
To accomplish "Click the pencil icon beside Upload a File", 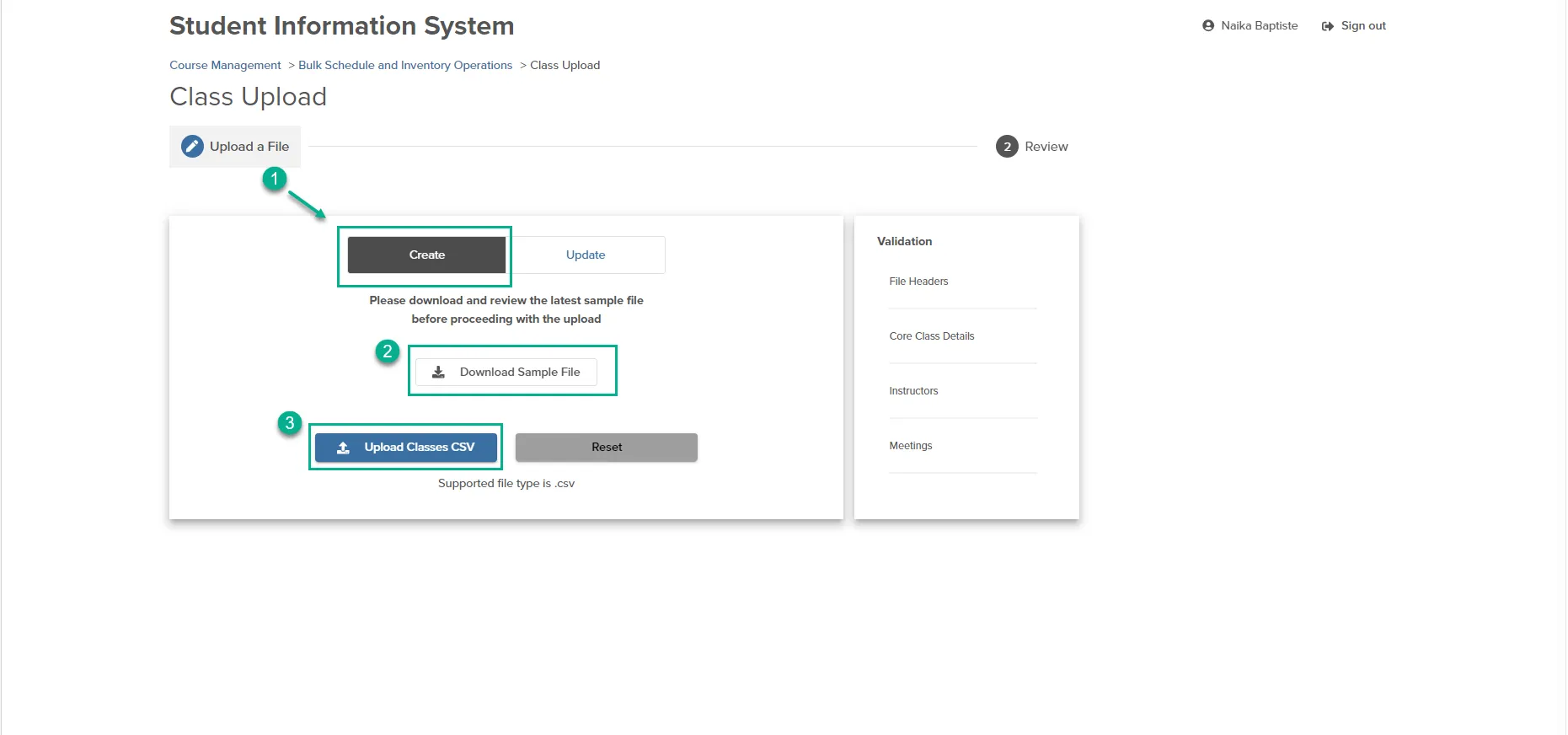I will tap(192, 147).
